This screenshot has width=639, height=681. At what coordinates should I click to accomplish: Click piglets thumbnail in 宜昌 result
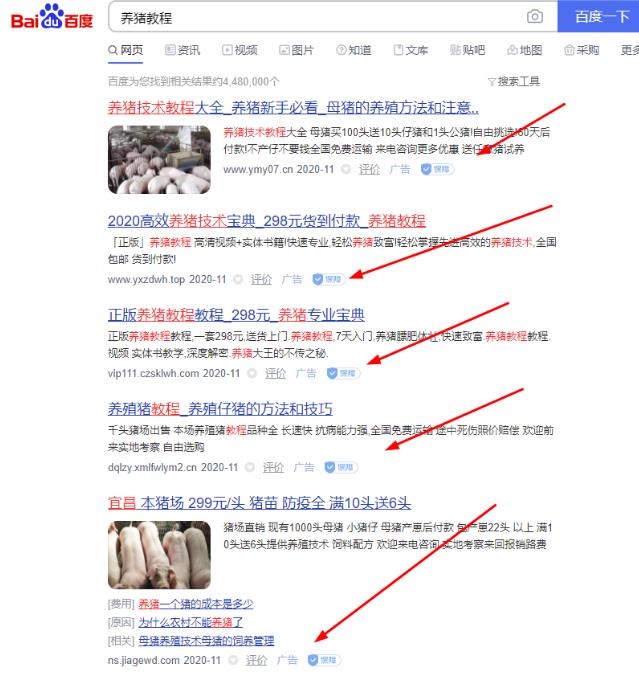click(159, 555)
